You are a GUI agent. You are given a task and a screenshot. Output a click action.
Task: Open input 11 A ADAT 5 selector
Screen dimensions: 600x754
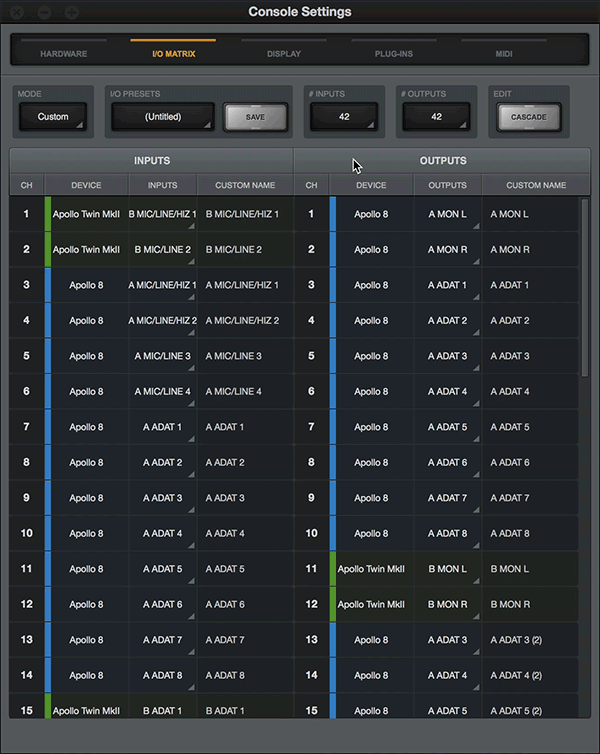click(x=162, y=569)
